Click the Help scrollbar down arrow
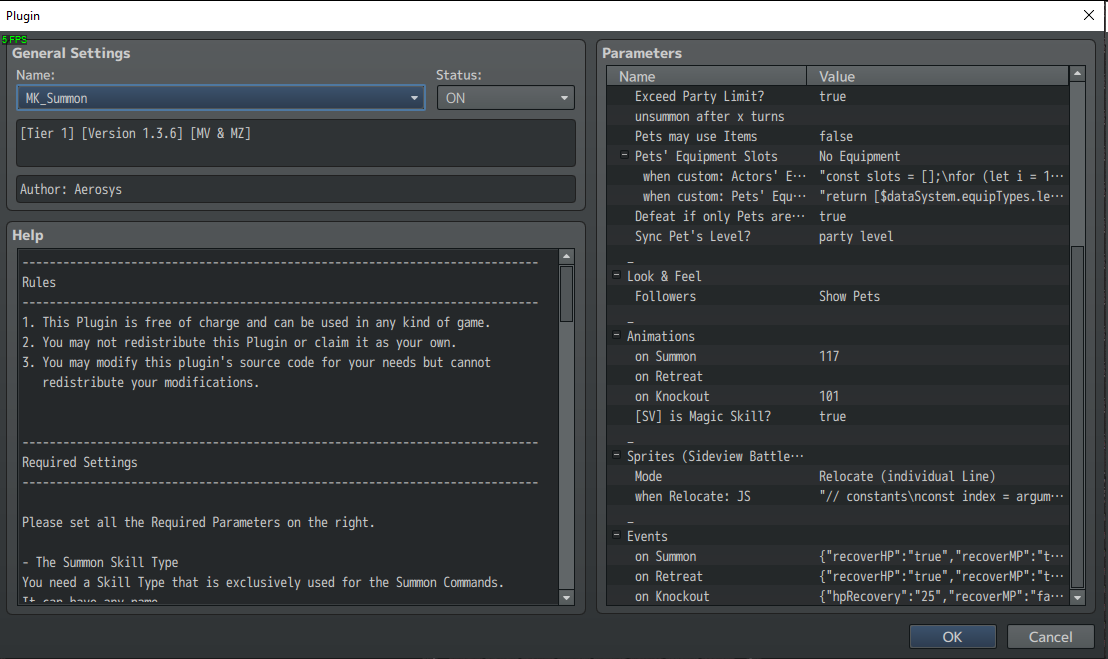Screen dimensions: 1108x659 [x=566, y=598]
